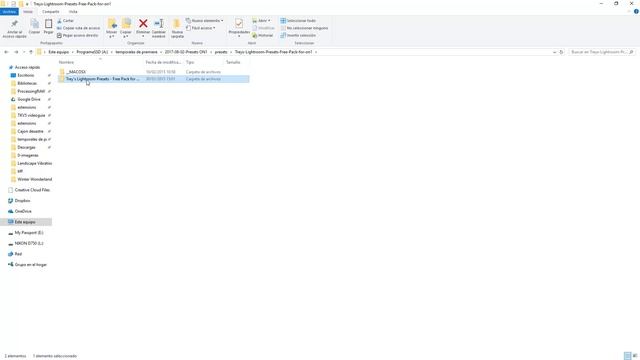
Task: Click the Tamaño column header
Action: coord(233,62)
